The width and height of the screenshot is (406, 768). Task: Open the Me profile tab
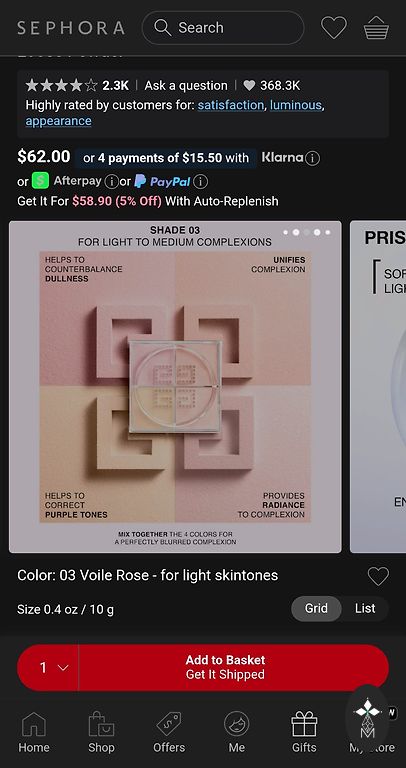pos(237,732)
